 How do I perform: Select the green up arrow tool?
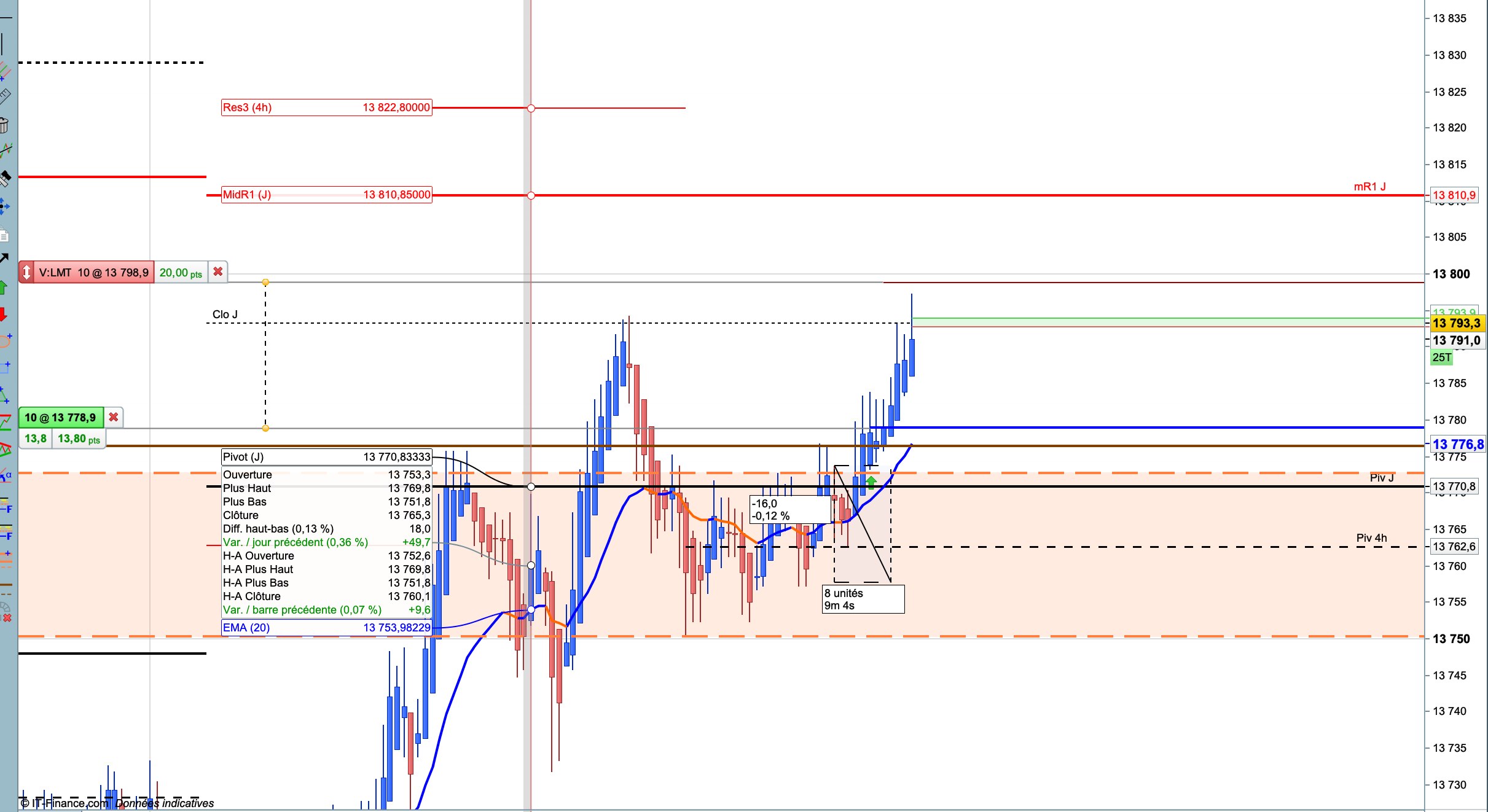pos(4,287)
